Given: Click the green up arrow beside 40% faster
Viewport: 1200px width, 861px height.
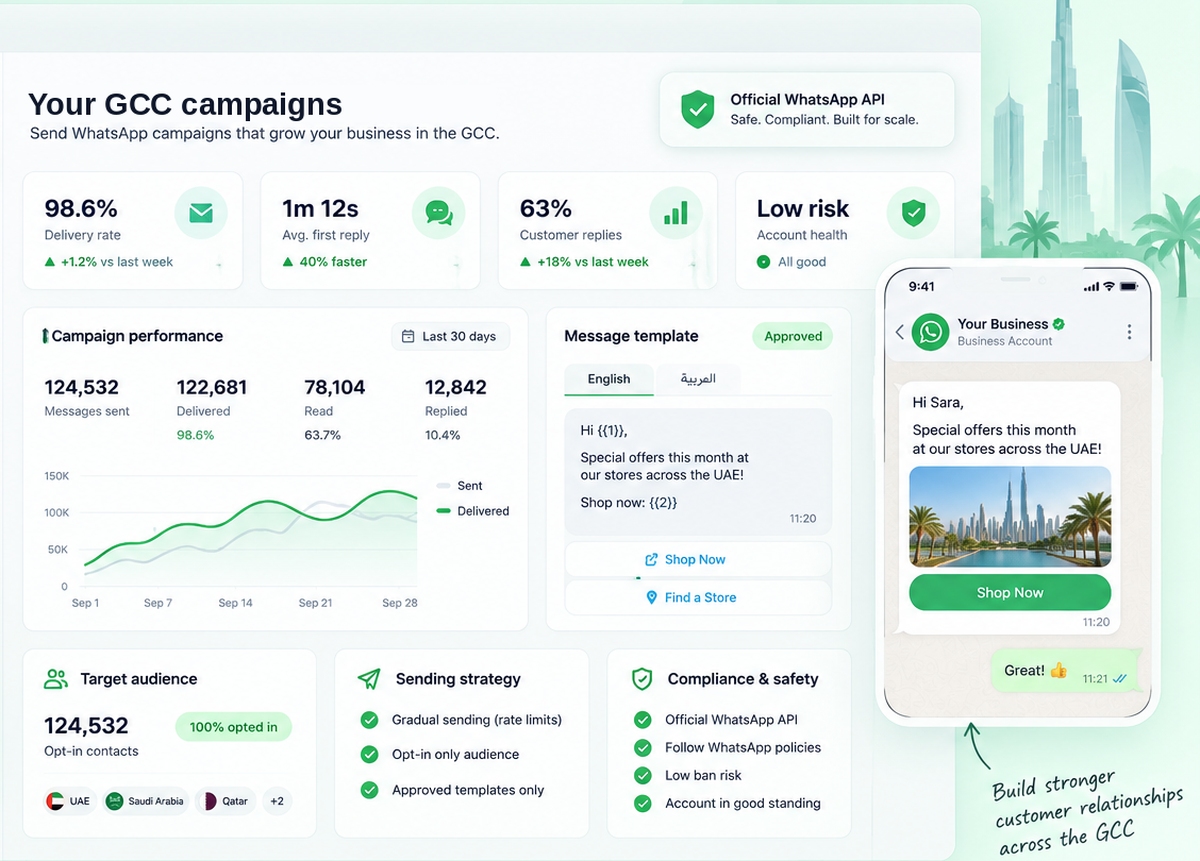Looking at the screenshot, I should click(x=288, y=262).
